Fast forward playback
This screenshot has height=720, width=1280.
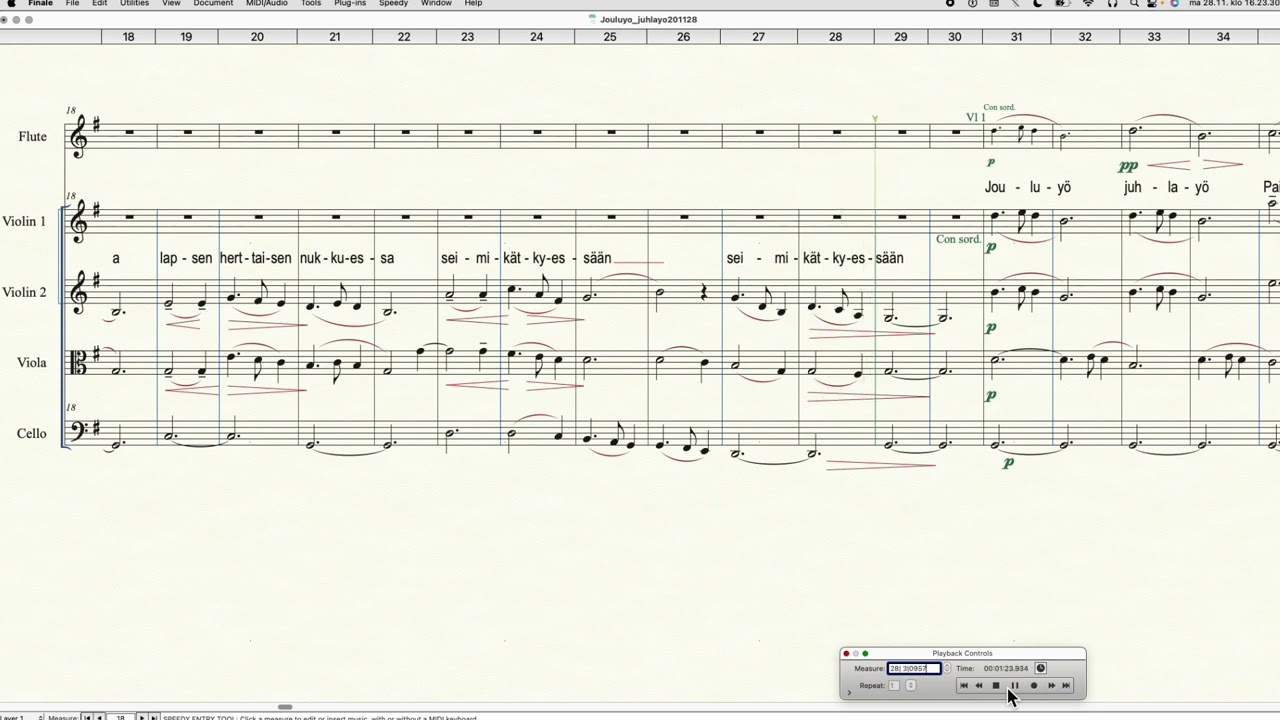pyautogui.click(x=1051, y=686)
